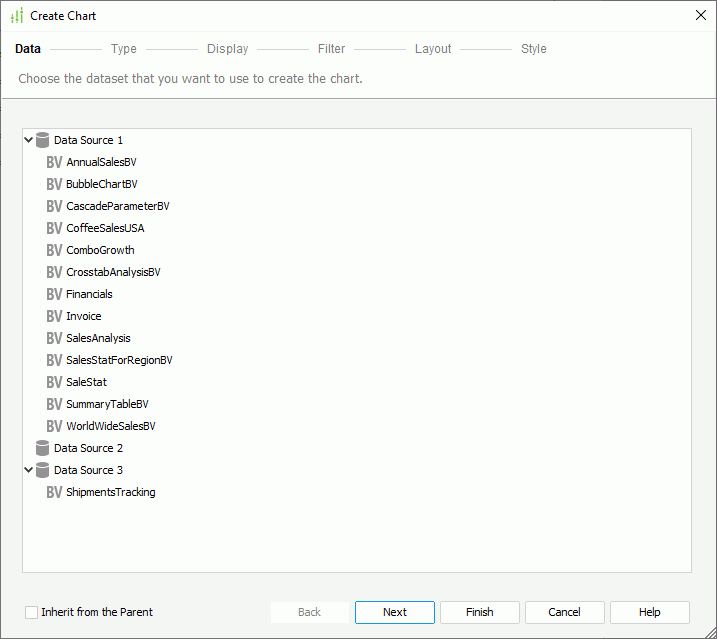The image size is (717, 639).
Task: Choose the SaleStat dataset
Action: (x=86, y=382)
